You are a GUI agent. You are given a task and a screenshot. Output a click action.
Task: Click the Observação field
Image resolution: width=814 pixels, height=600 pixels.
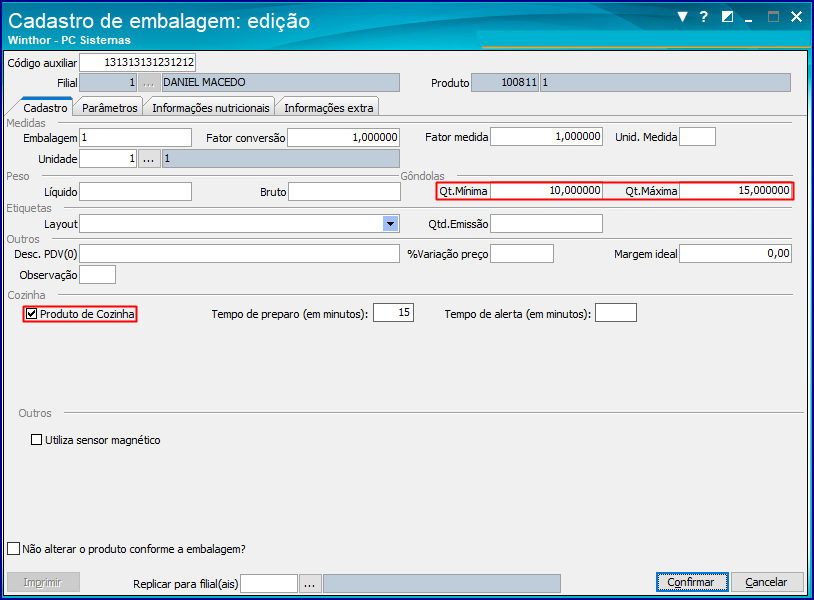pyautogui.click(x=98, y=275)
